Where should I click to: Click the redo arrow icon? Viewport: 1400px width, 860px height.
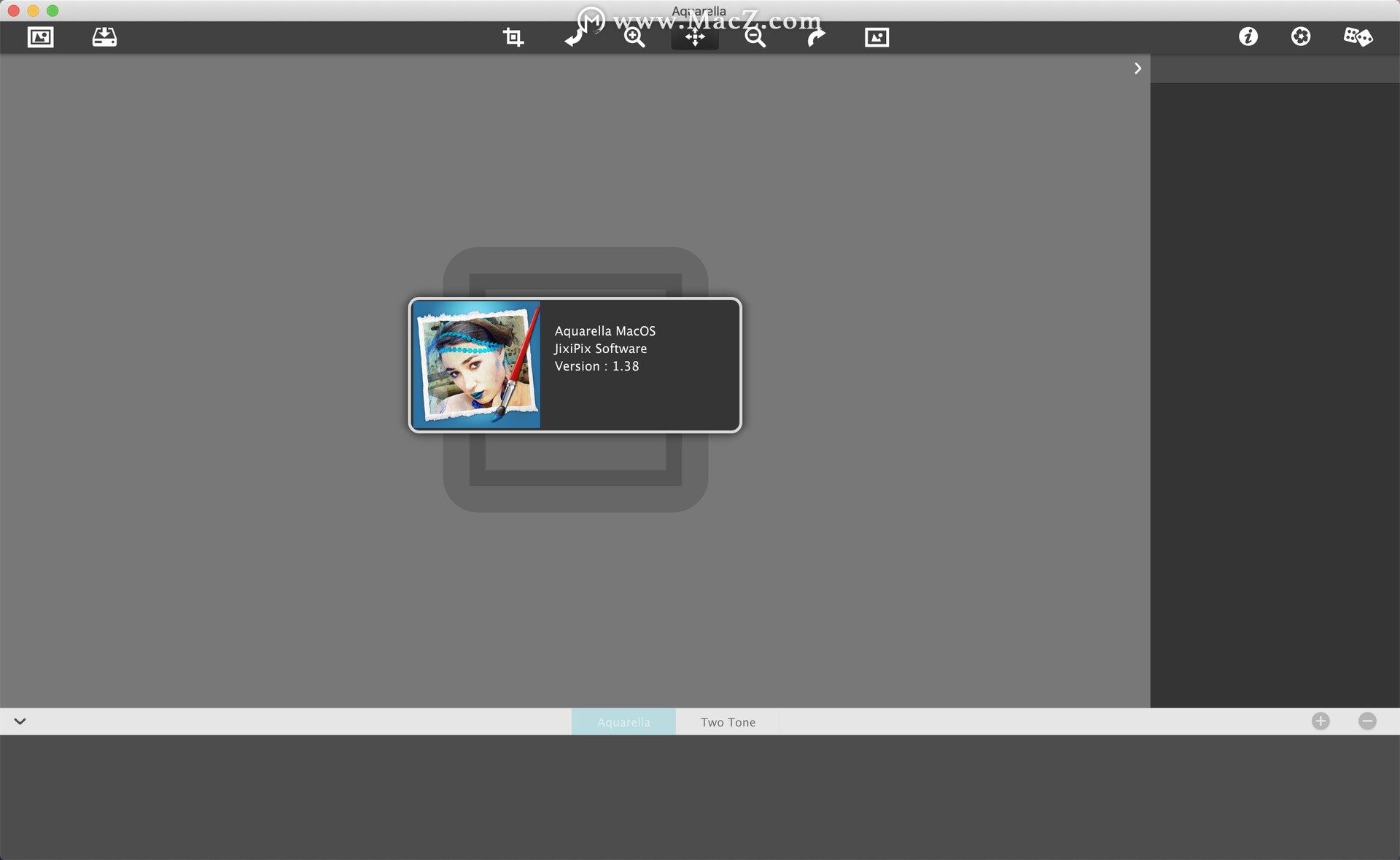click(x=816, y=37)
